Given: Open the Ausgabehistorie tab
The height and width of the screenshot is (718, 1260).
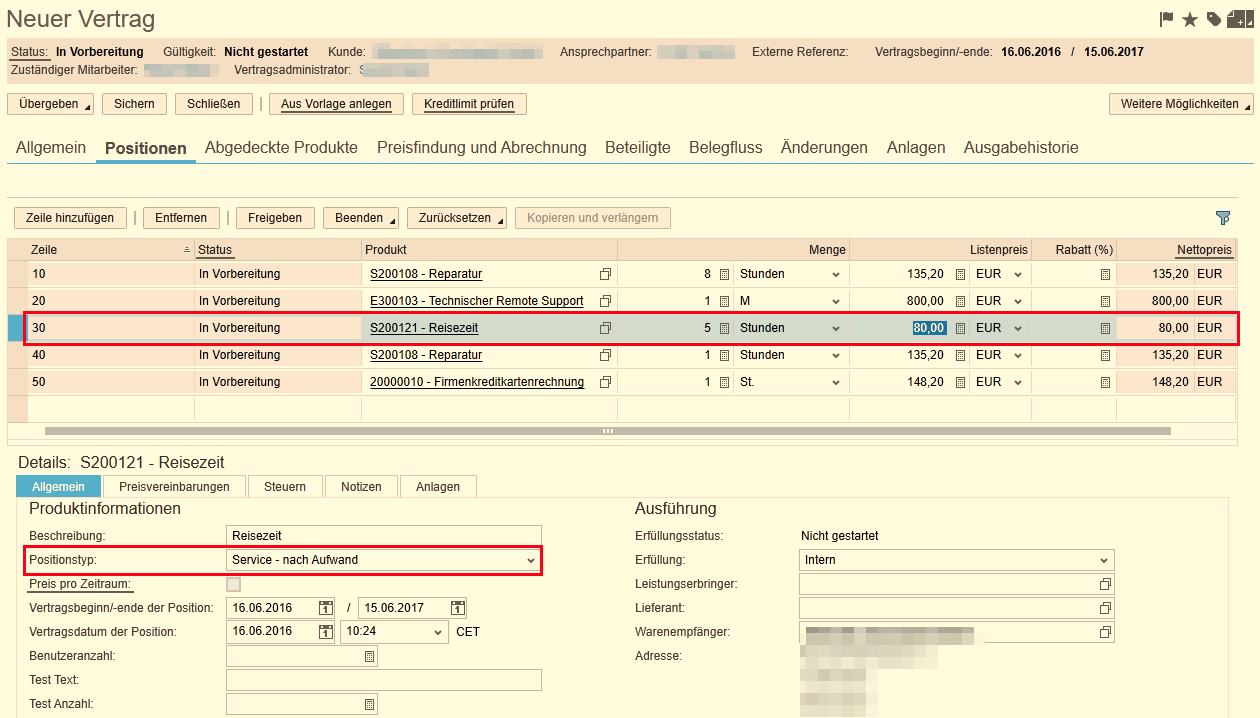Looking at the screenshot, I should [x=1021, y=147].
